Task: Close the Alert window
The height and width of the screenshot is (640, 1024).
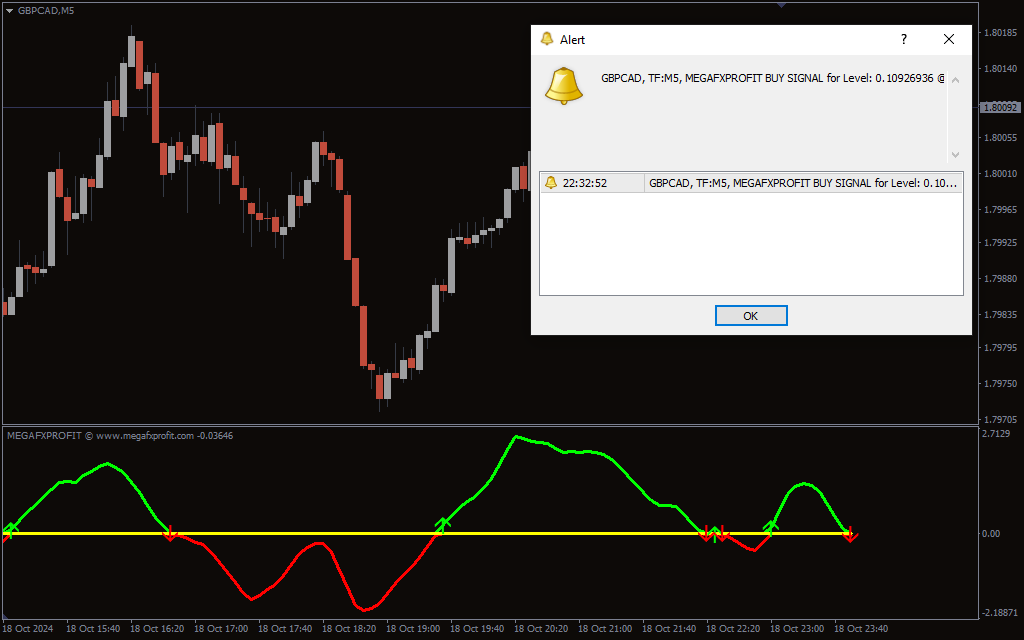Action: [948, 39]
